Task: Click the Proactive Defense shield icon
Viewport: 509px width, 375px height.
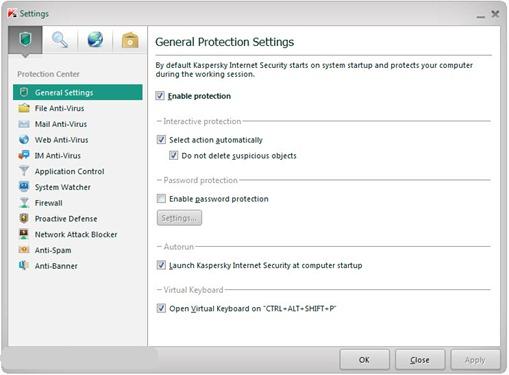Action: coord(24,218)
